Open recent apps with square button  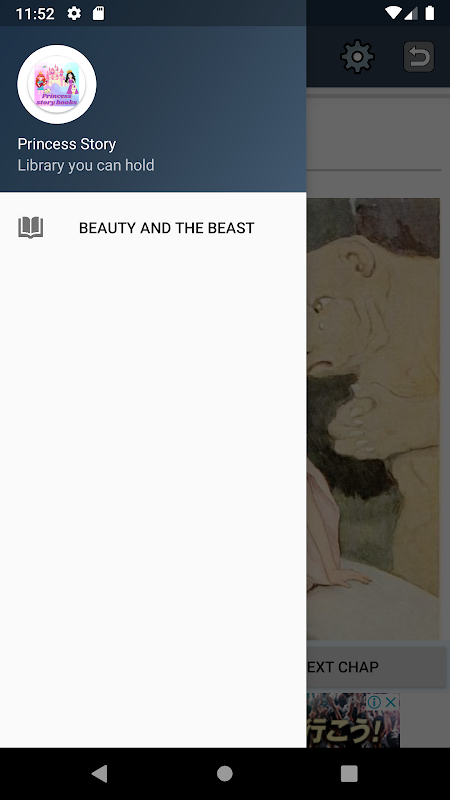(349, 774)
